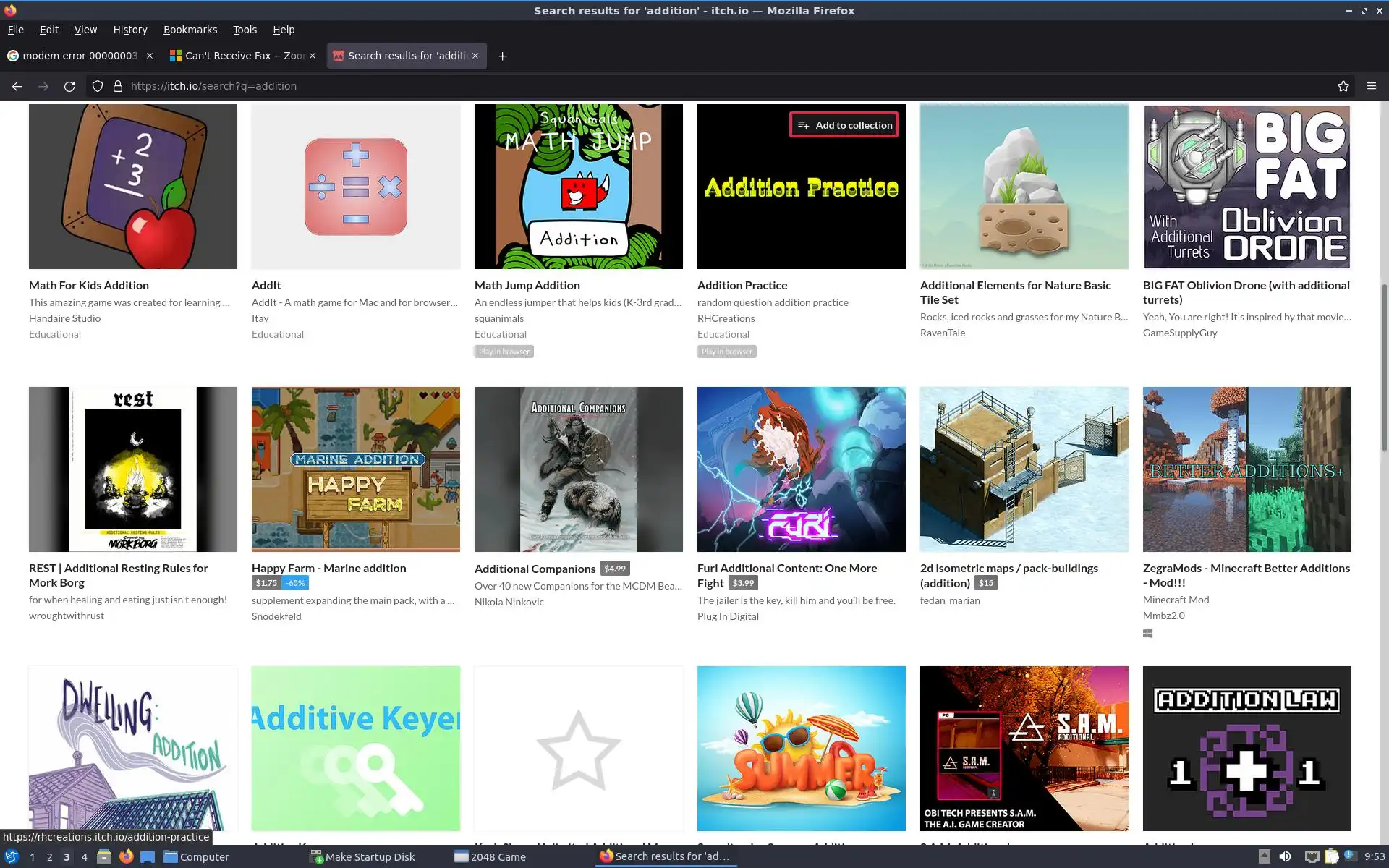This screenshot has height=868, width=1389.
Task: Bookmark this page with star icon
Action: (x=1343, y=86)
